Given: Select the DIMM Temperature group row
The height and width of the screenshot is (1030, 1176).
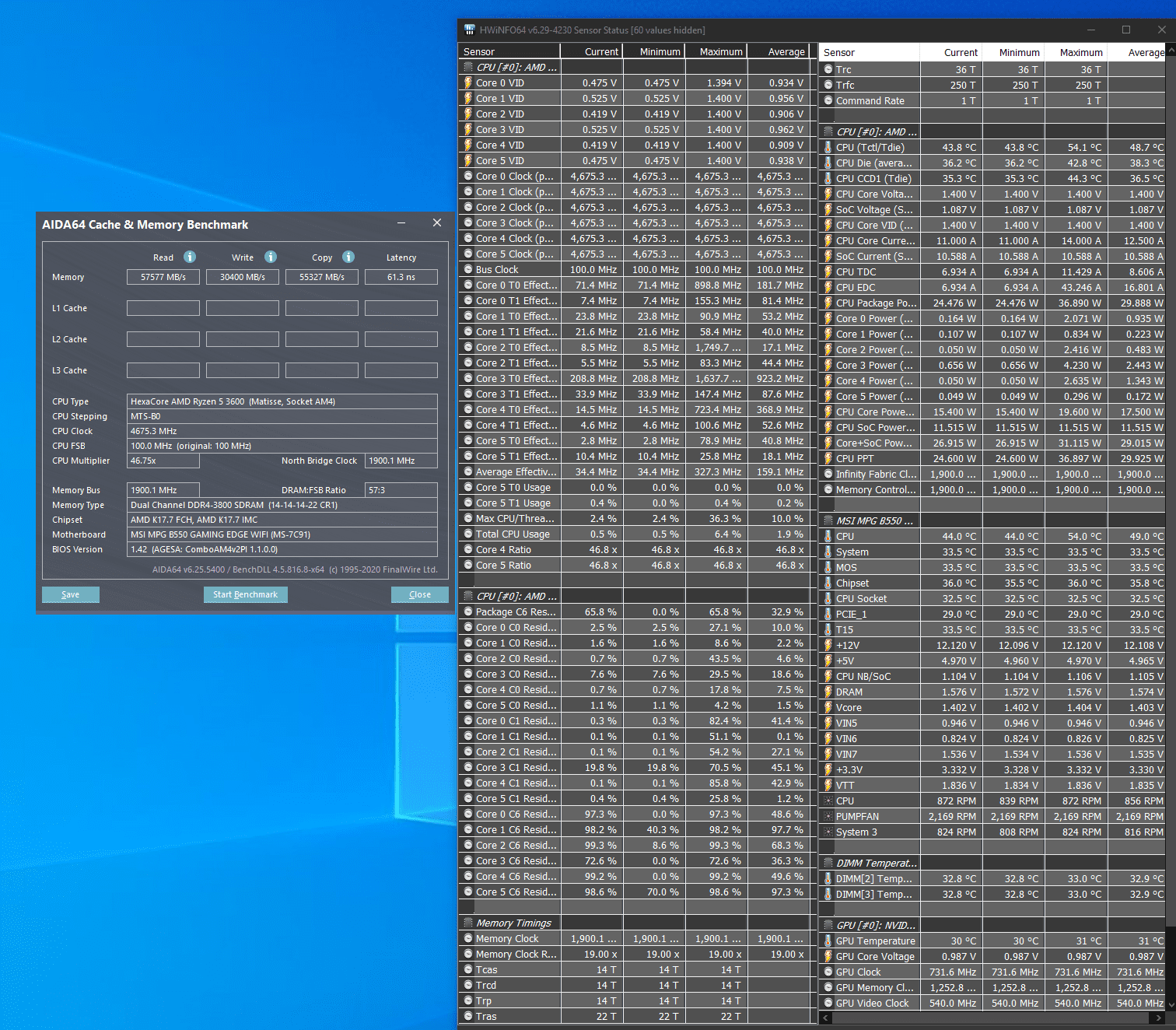Looking at the screenshot, I should tap(992, 863).
